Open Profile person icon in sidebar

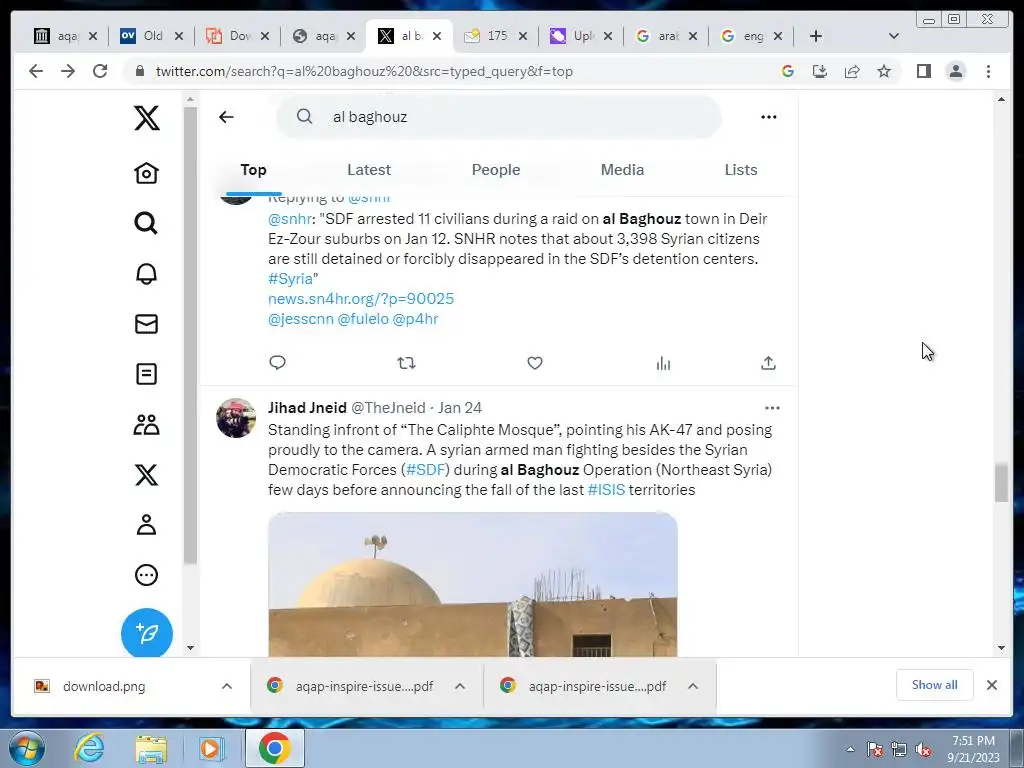click(x=146, y=525)
